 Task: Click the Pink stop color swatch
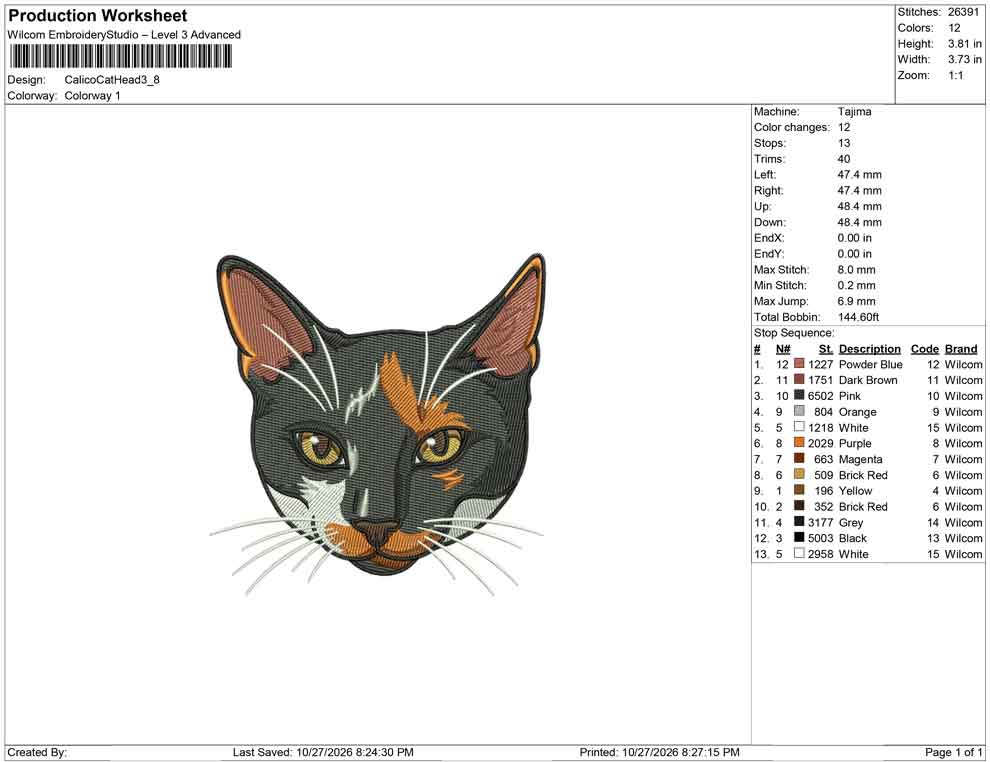click(799, 396)
